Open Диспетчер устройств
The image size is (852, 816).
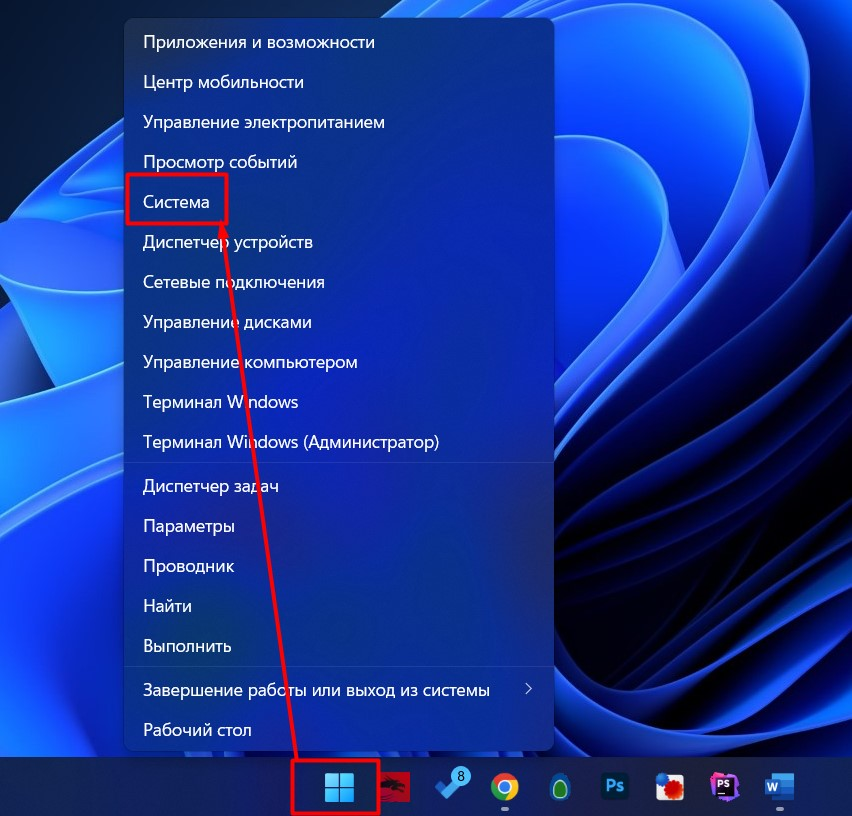click(x=339, y=242)
